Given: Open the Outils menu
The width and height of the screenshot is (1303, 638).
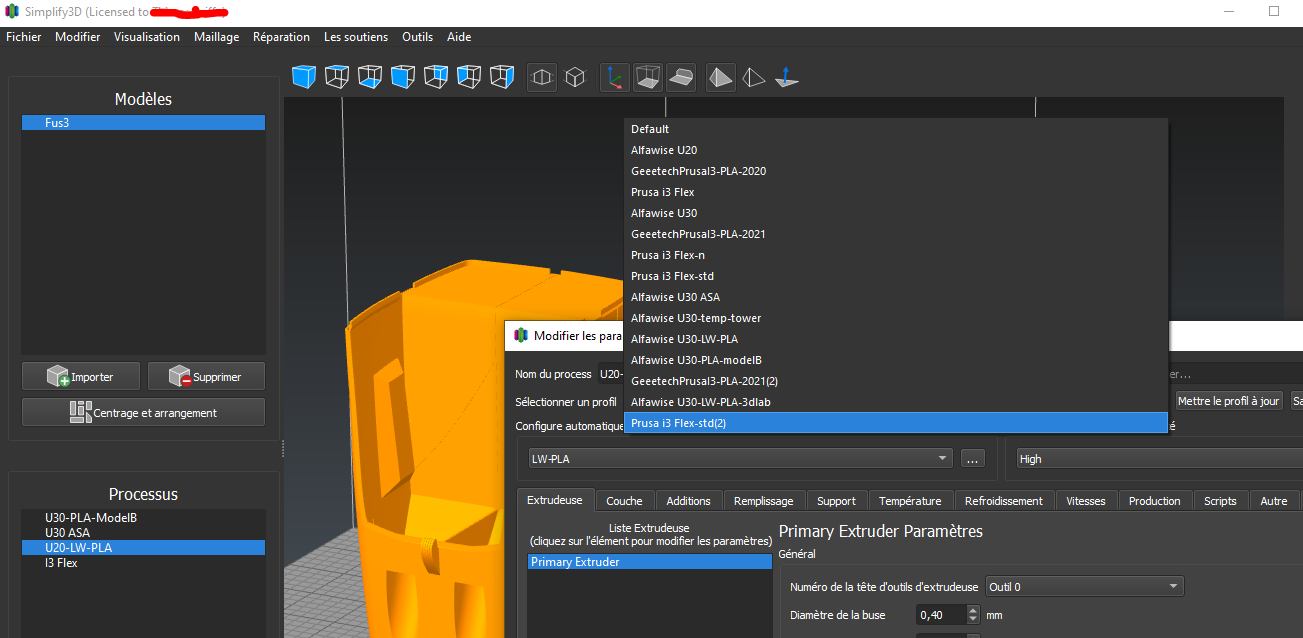Looking at the screenshot, I should pos(418,37).
